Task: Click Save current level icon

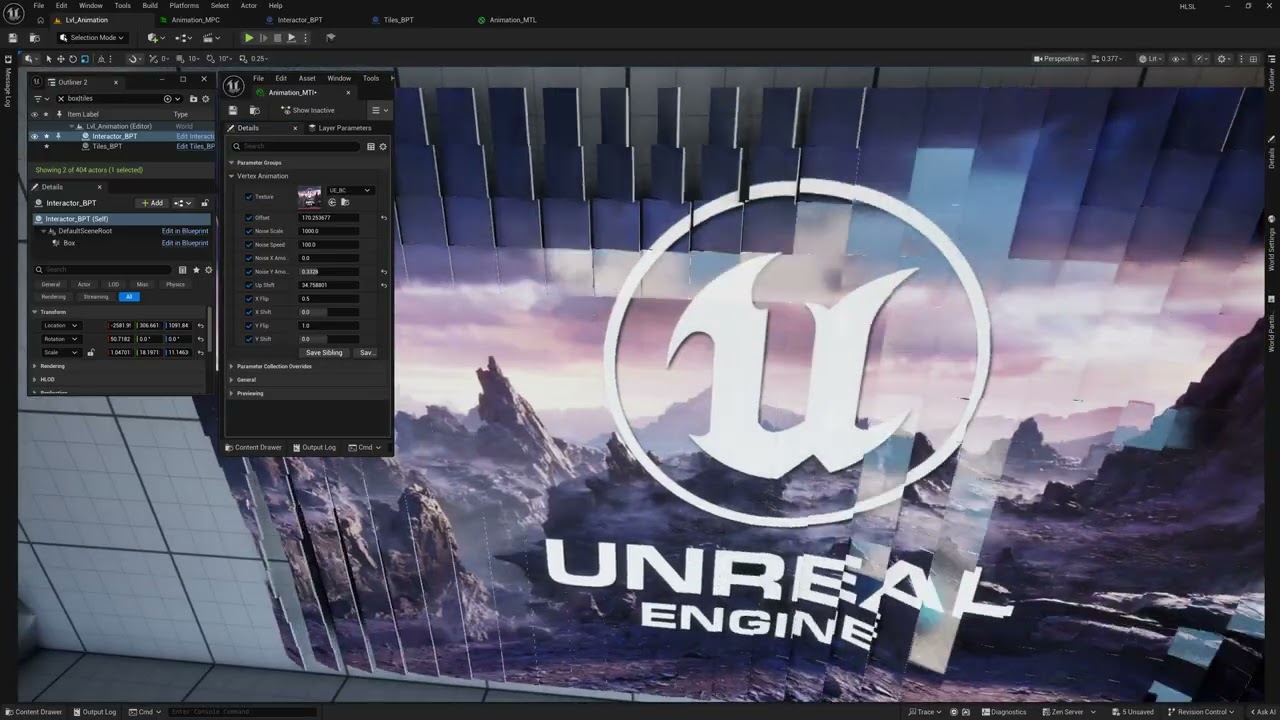Action: [x=13, y=38]
